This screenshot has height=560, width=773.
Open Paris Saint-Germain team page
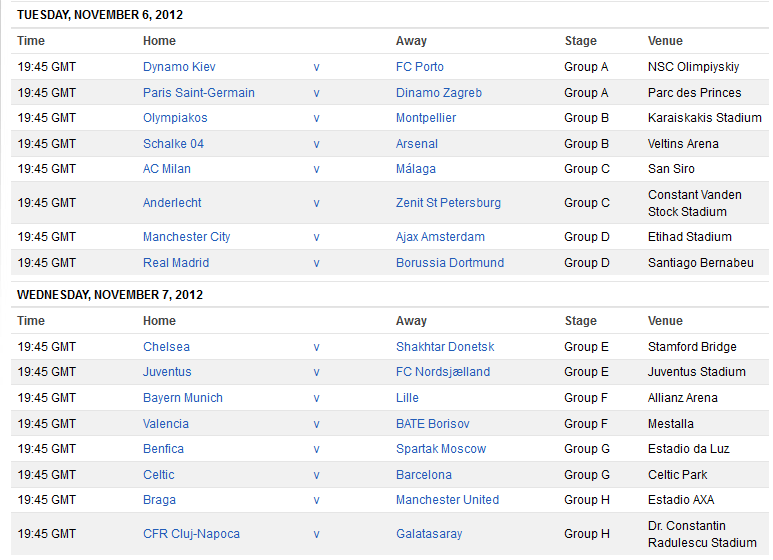(x=198, y=93)
